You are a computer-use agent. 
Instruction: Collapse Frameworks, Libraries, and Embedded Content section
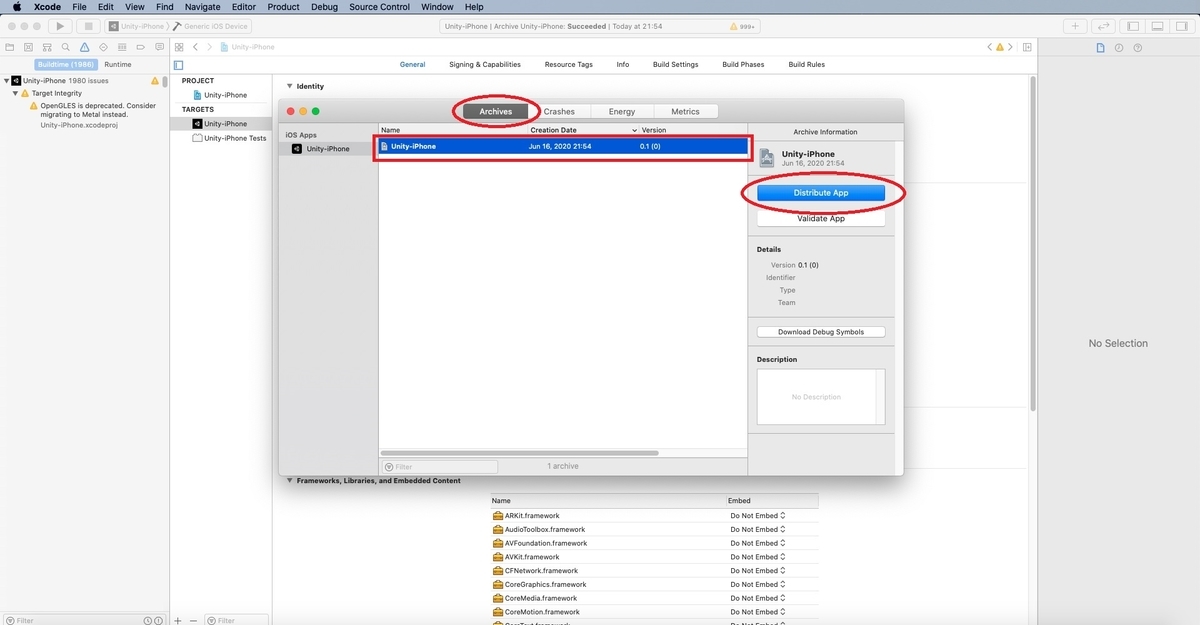(x=290, y=481)
